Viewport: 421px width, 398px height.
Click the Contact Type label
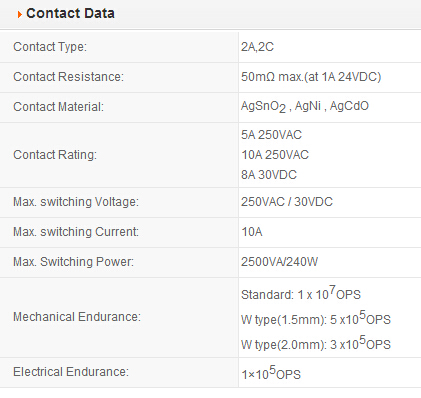coord(50,47)
